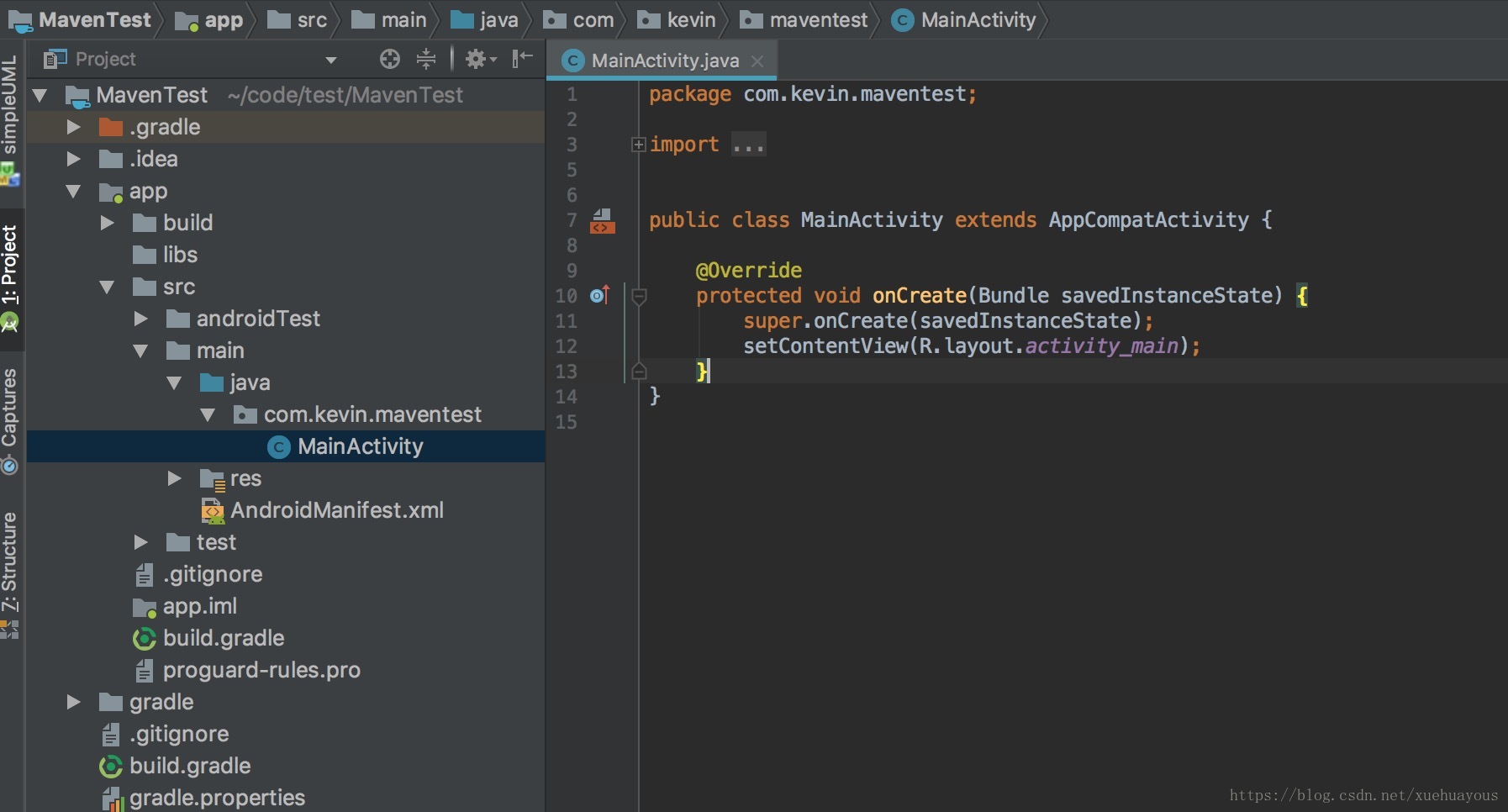Click the related XML file gutter icon
Image resolution: width=1508 pixels, height=812 pixels.
(602, 221)
